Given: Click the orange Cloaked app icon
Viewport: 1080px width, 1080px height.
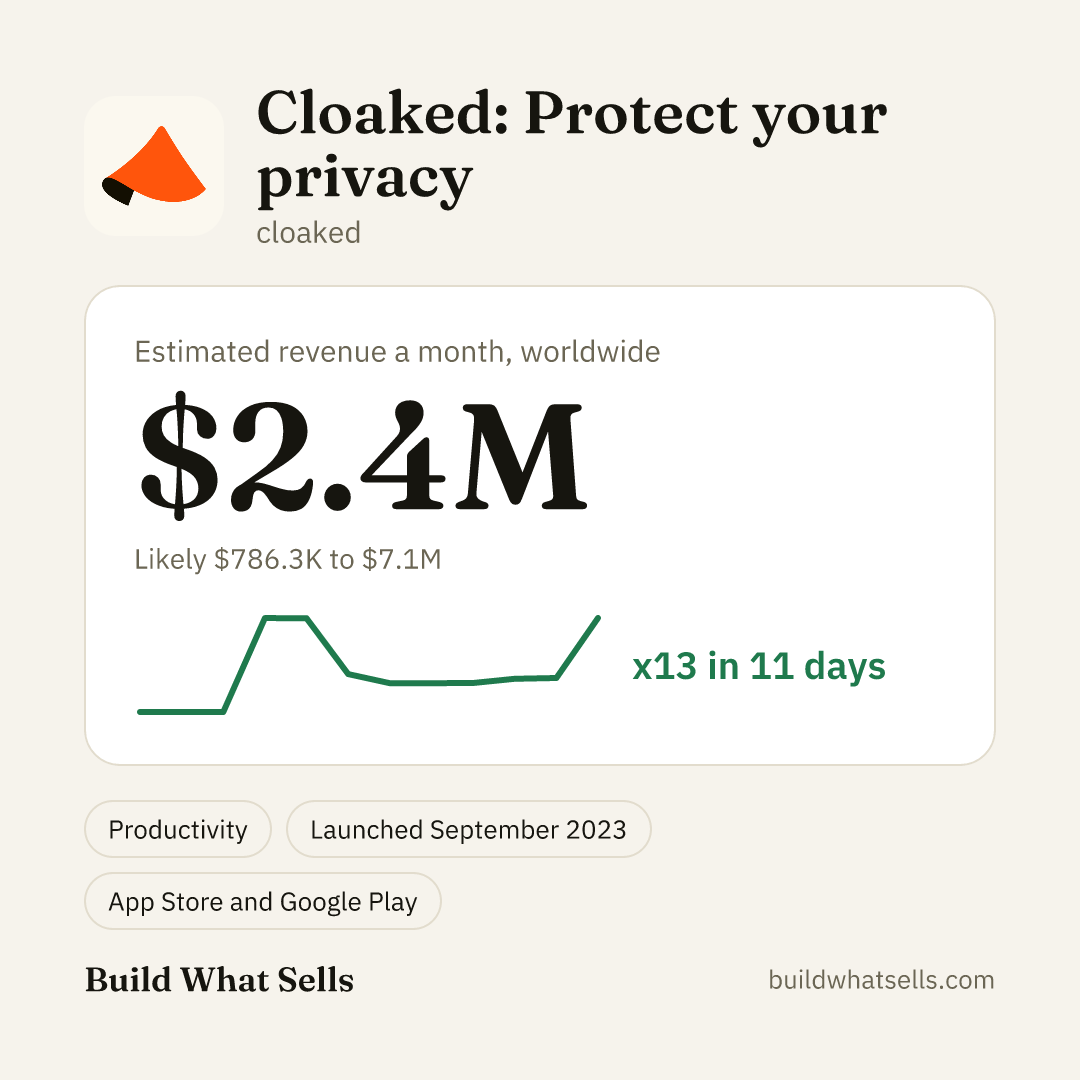Looking at the screenshot, I should pos(154,166).
